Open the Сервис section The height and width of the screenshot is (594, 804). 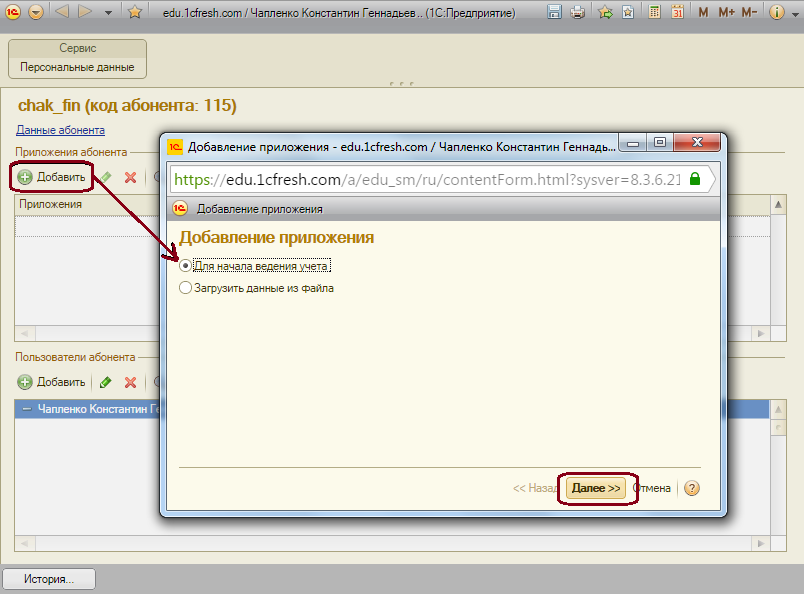77,48
